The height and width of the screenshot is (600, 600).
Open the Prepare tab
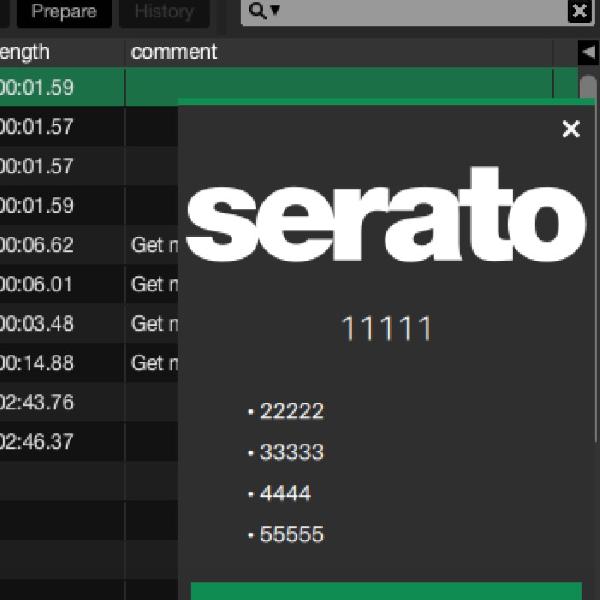(x=64, y=12)
